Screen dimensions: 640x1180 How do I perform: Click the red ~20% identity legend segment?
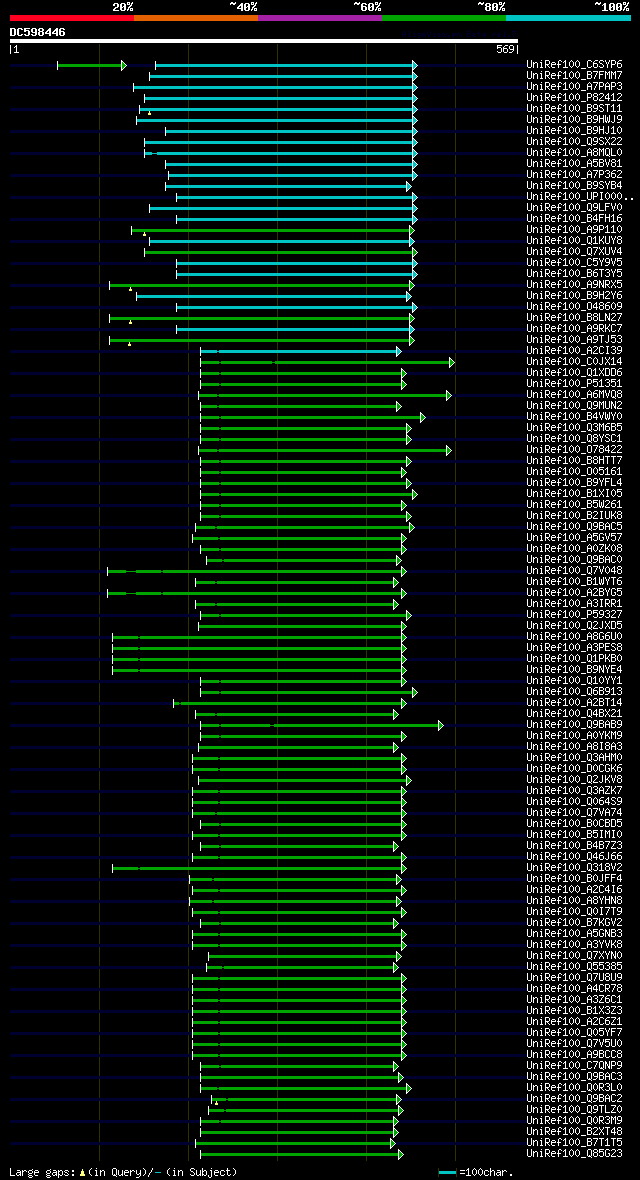[72, 17]
